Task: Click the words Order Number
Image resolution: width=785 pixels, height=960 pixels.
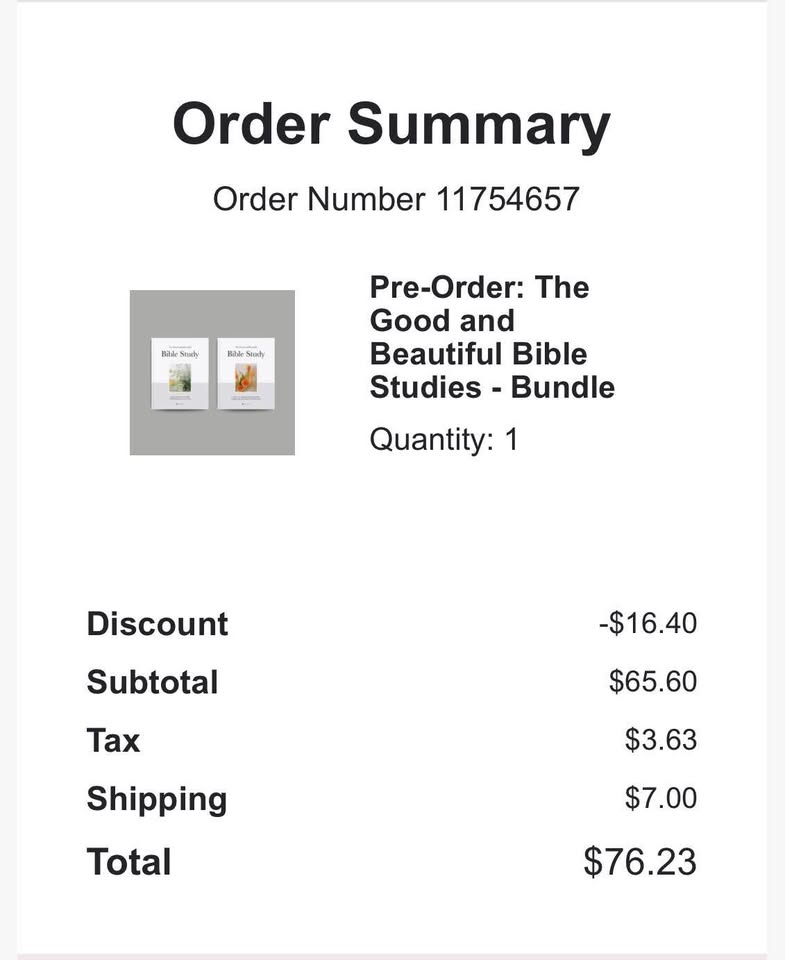Action: pos(318,199)
